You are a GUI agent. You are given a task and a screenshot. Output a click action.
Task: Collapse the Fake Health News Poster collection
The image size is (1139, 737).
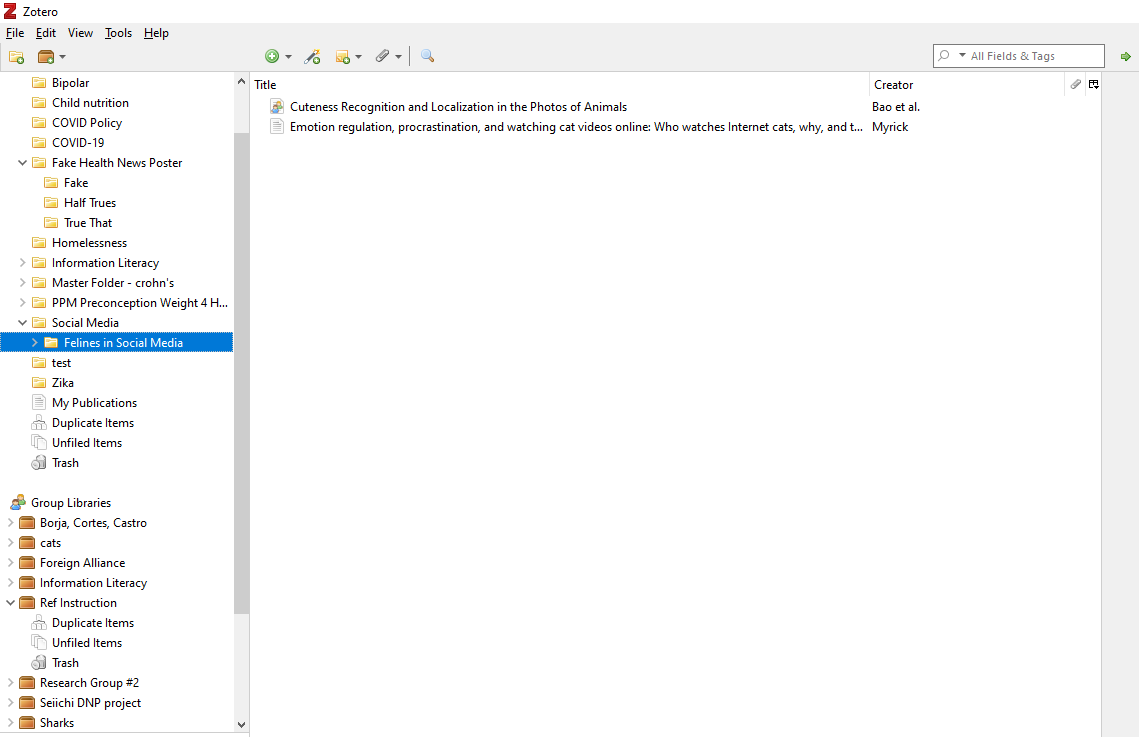[23, 163]
